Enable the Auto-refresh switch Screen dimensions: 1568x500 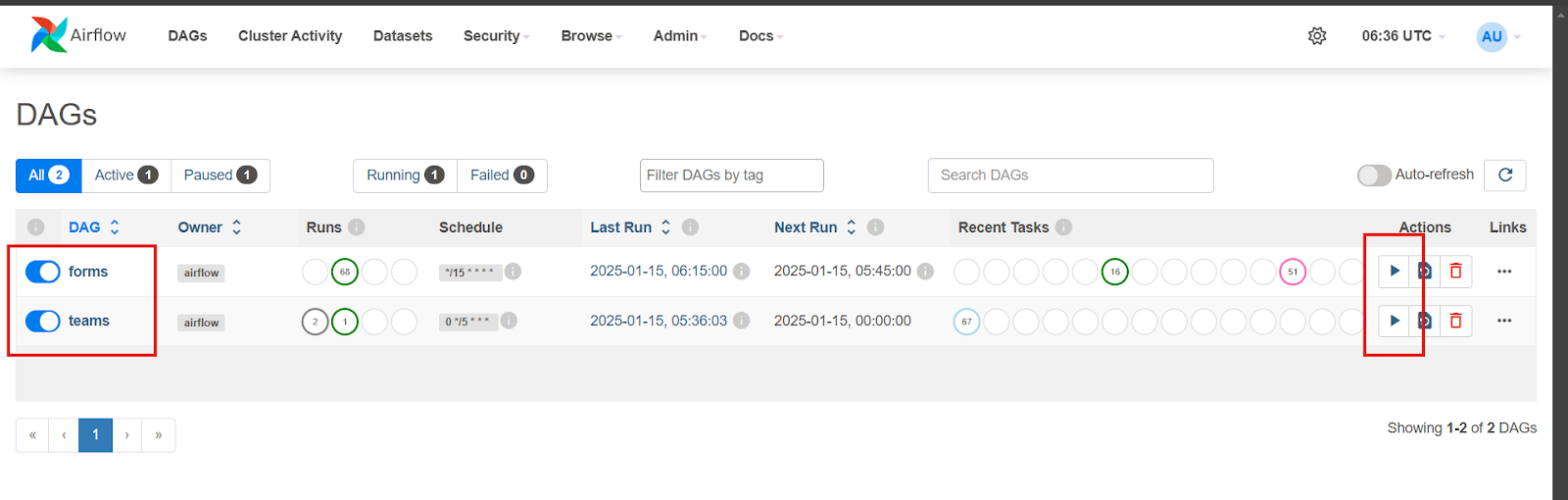(x=1374, y=175)
